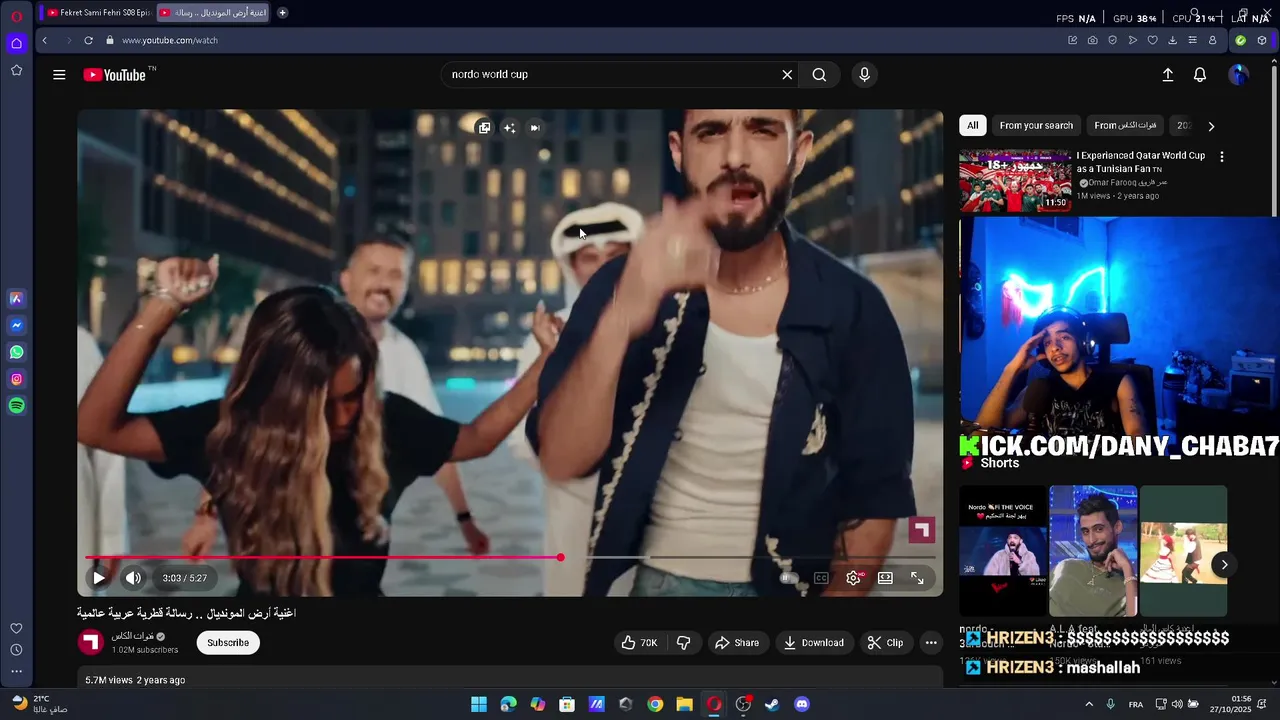1280x720 pixels.
Task: Open the upload/create icon
Action: pos(1167,75)
